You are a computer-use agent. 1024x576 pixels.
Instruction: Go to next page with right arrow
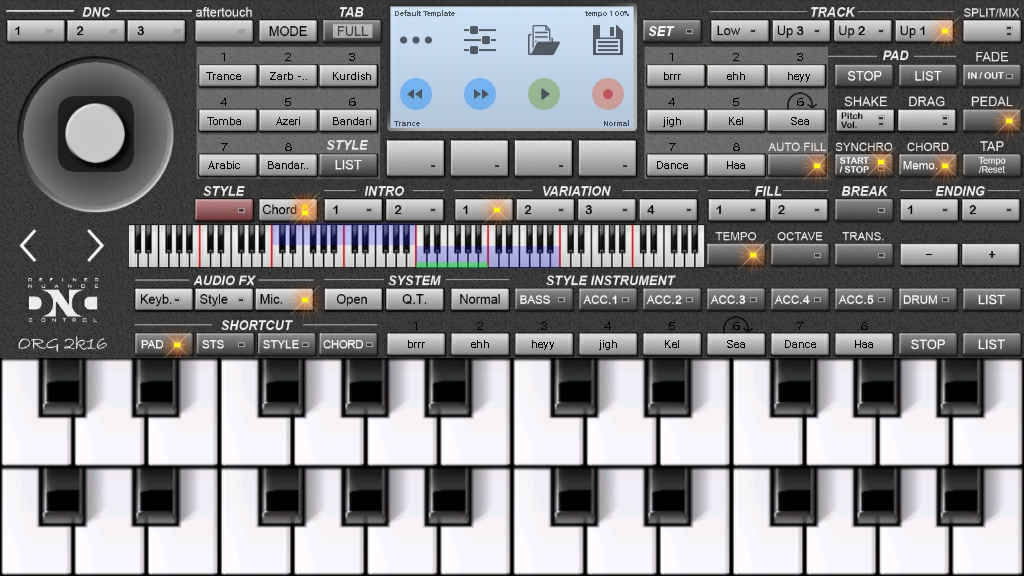pyautogui.click(x=95, y=246)
